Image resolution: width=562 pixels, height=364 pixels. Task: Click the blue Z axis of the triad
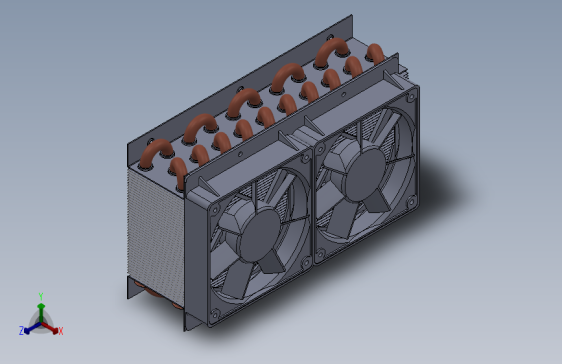32,329
